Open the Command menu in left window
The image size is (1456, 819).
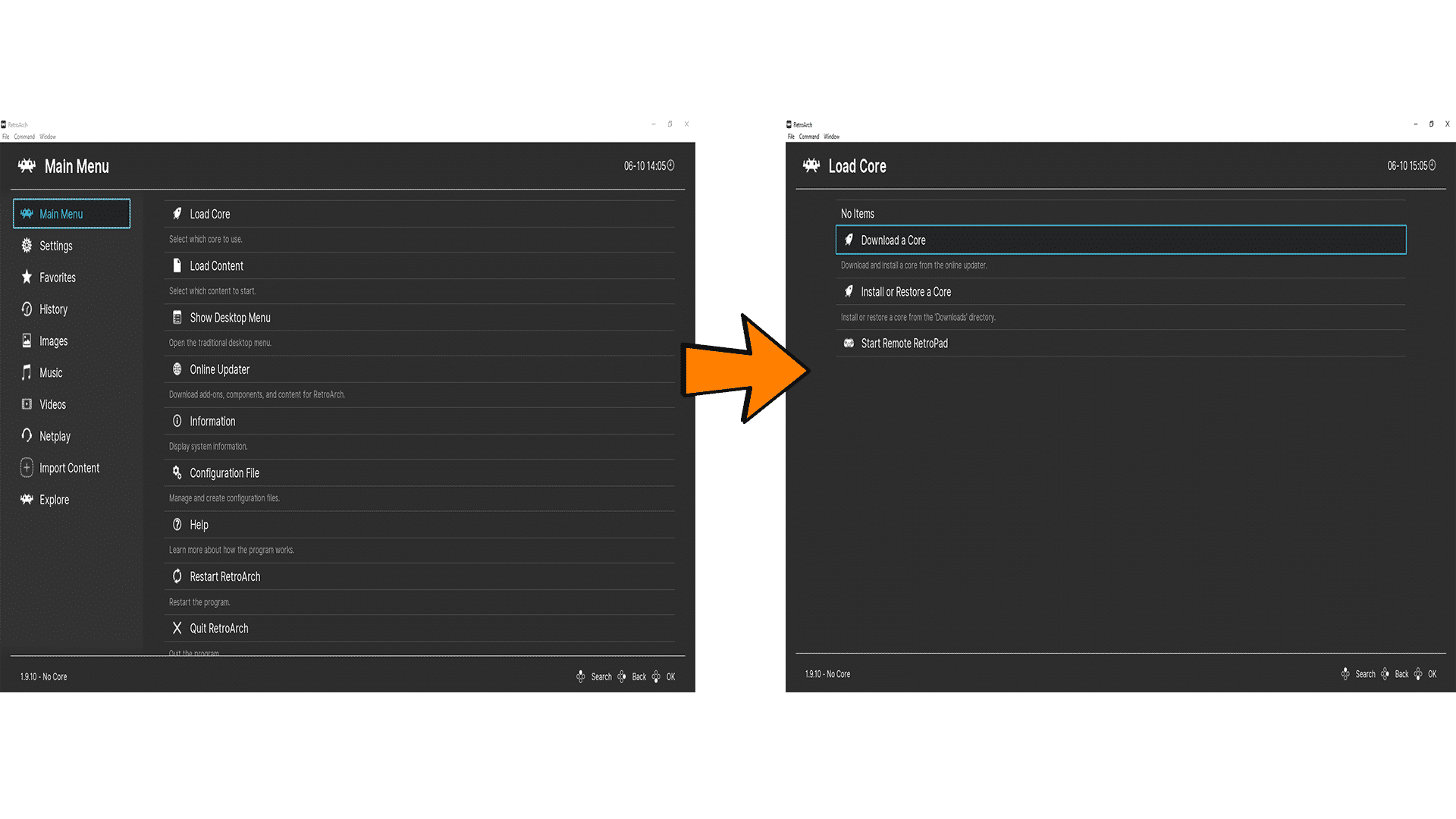pos(24,137)
